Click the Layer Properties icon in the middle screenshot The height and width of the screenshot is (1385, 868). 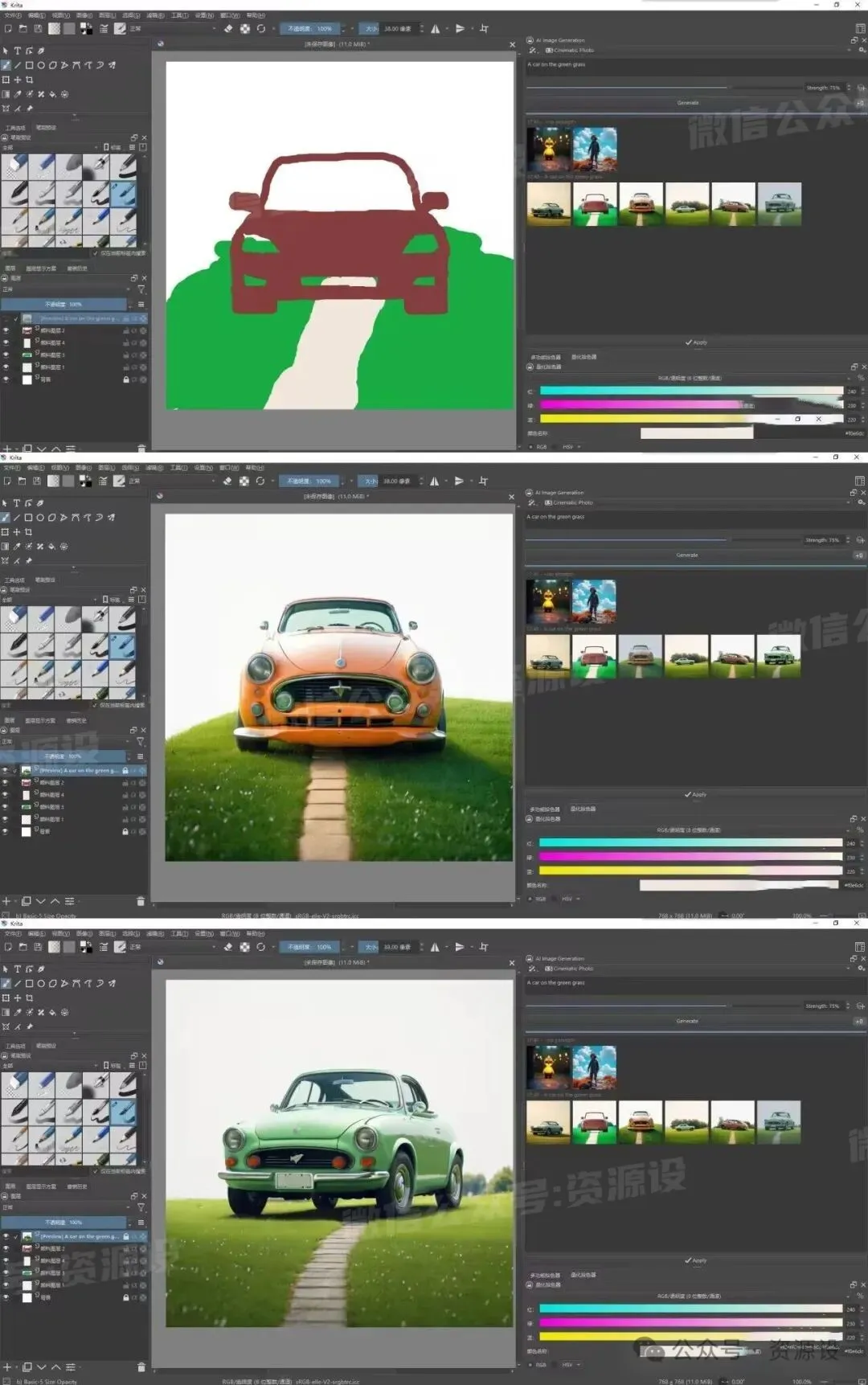(71, 901)
